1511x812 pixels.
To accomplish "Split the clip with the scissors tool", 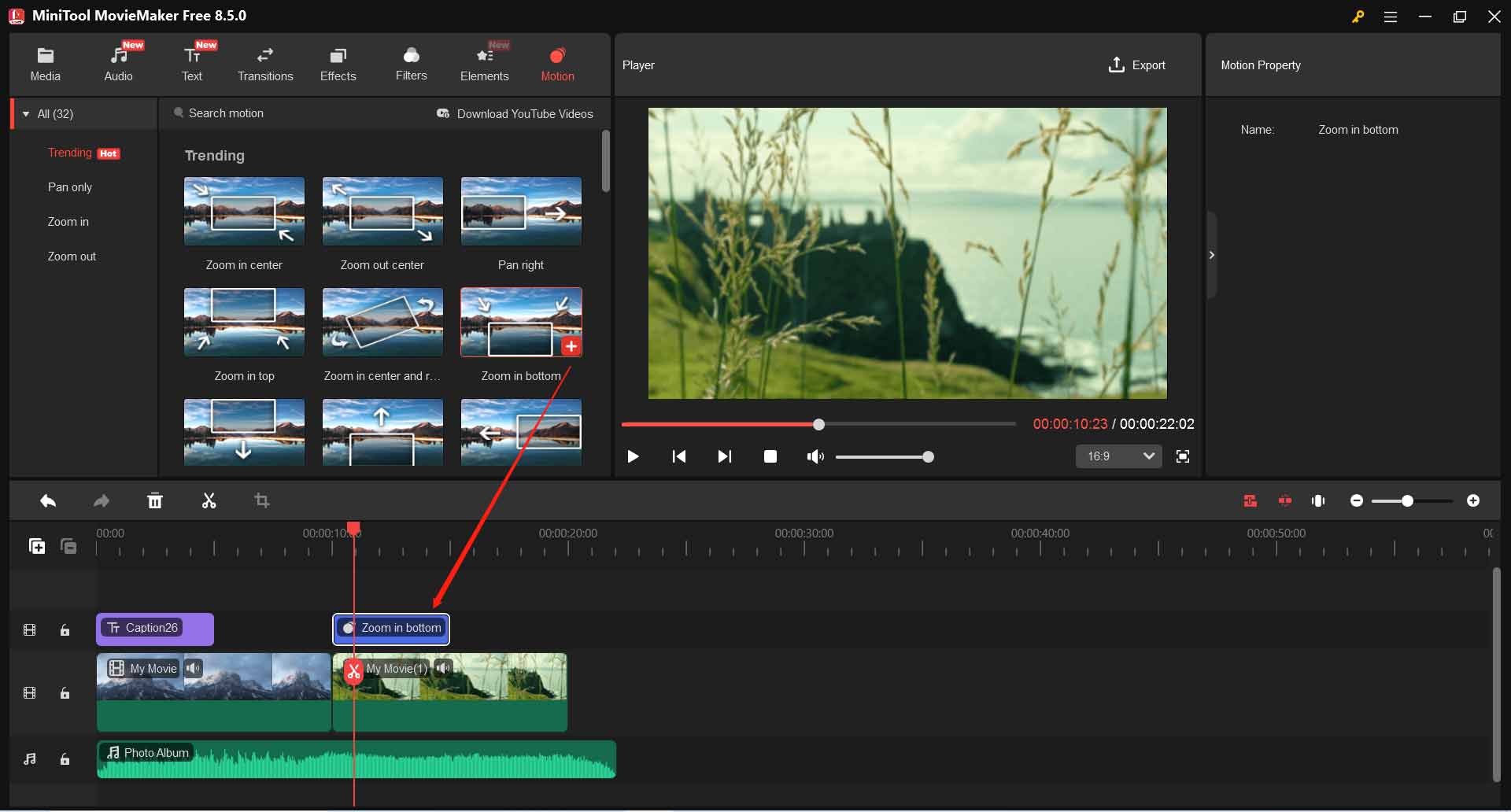I will (x=209, y=500).
